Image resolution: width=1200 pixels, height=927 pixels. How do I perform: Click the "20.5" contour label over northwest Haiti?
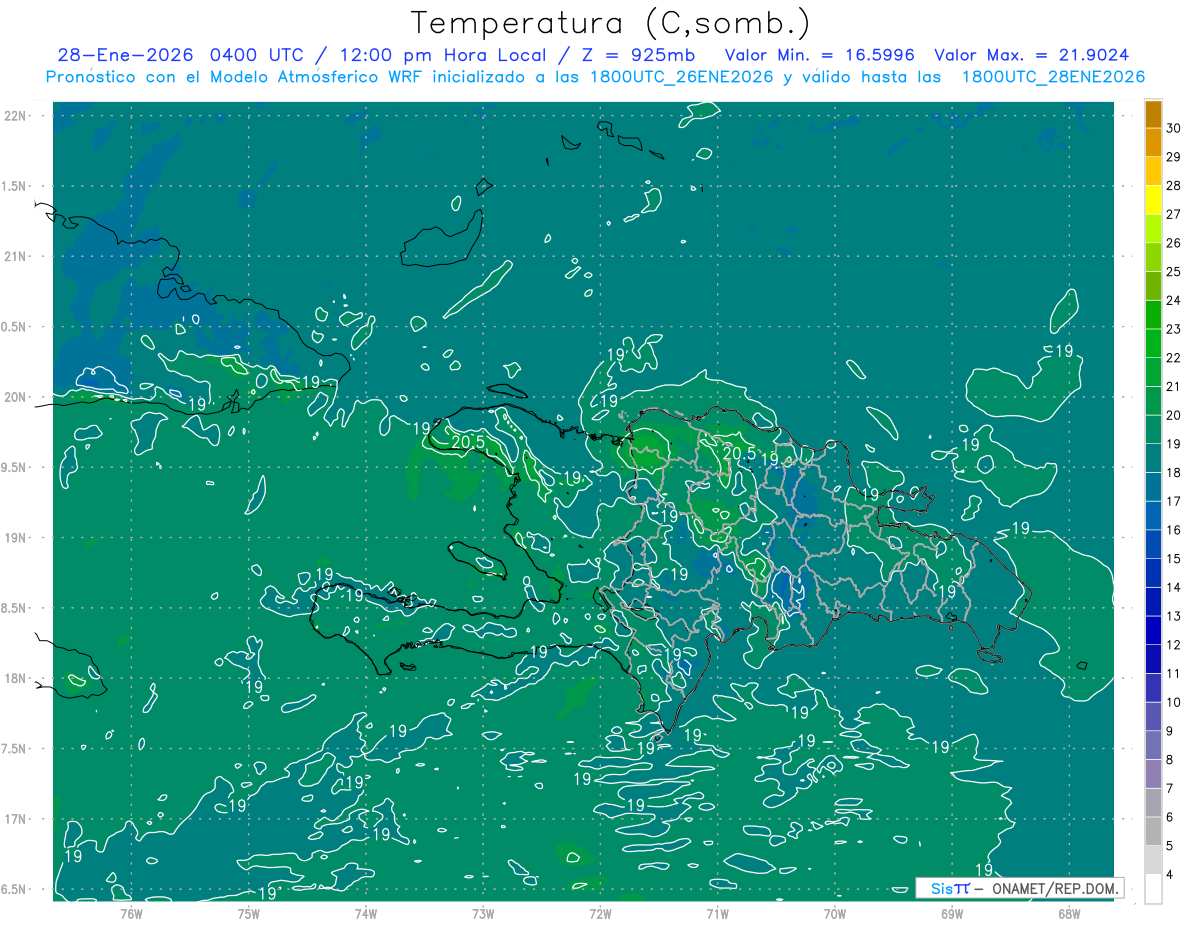point(467,442)
